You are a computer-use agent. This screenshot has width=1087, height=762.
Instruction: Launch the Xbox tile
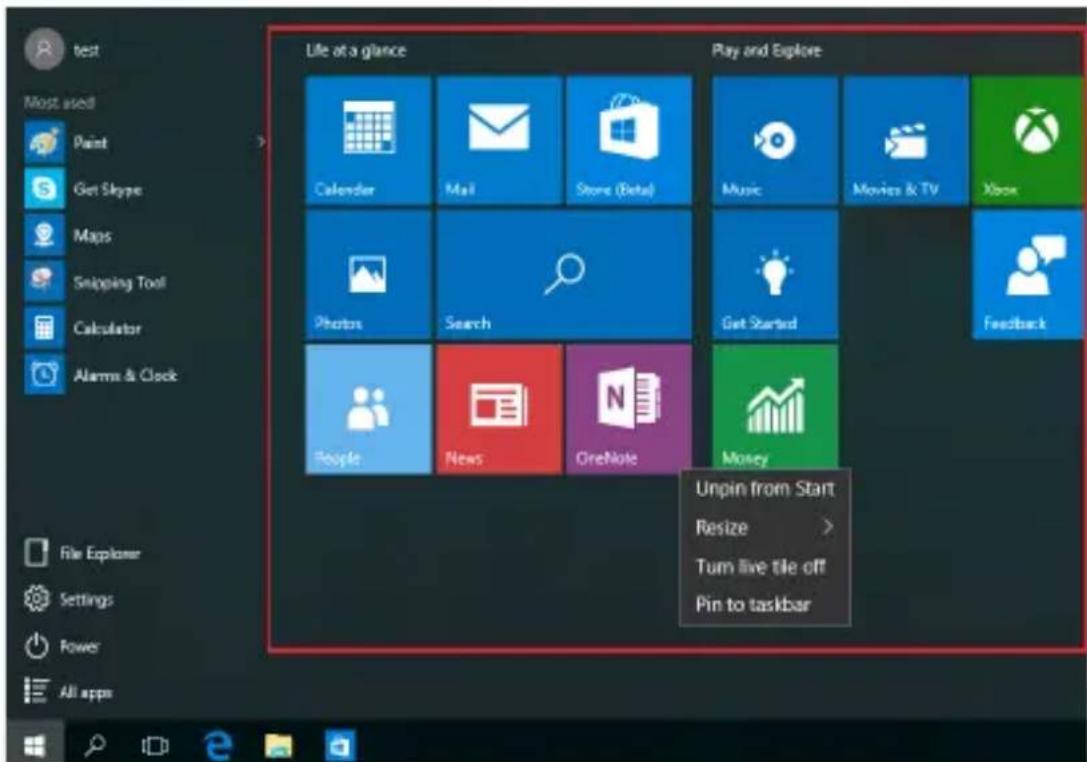[x=1029, y=140]
